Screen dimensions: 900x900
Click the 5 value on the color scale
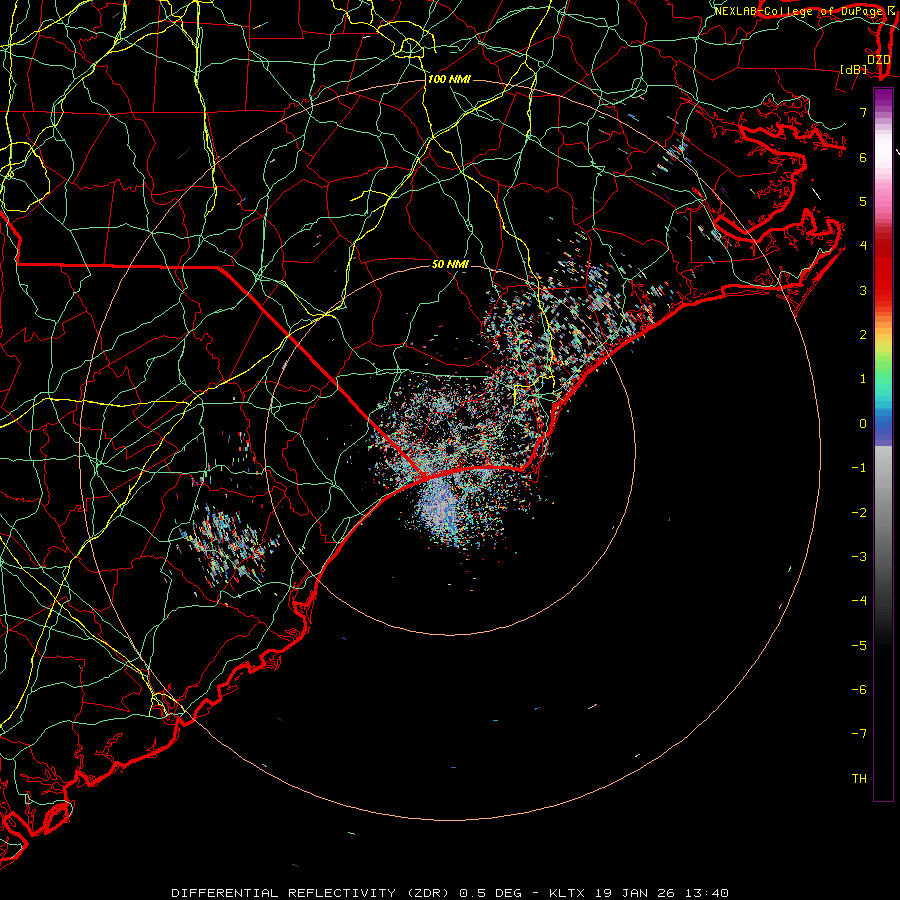click(863, 201)
